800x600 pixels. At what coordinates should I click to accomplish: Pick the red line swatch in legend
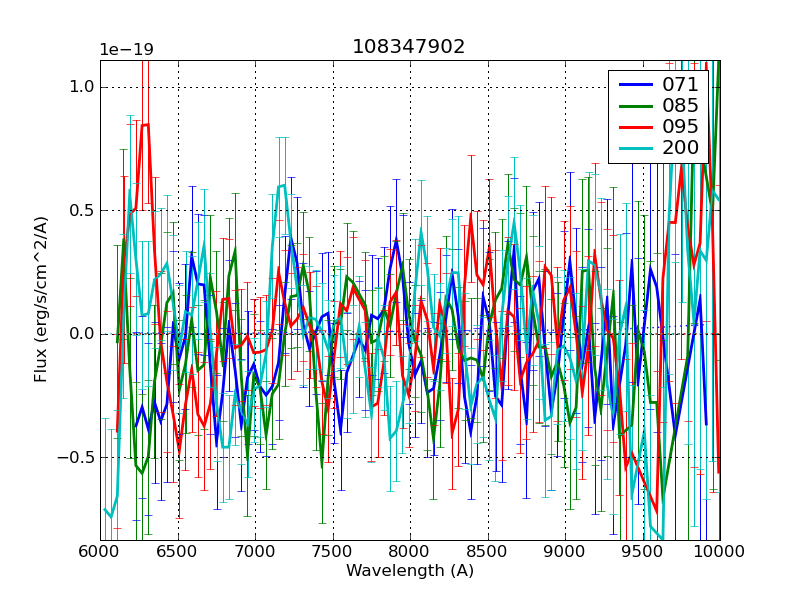point(635,128)
